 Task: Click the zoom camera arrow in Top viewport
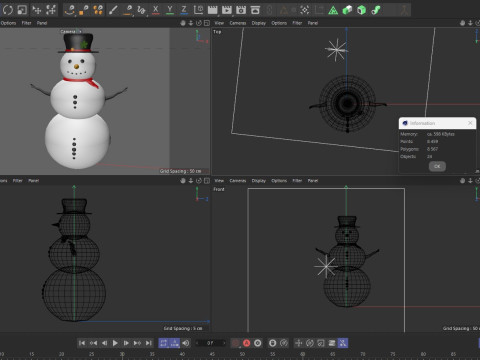[470, 23]
